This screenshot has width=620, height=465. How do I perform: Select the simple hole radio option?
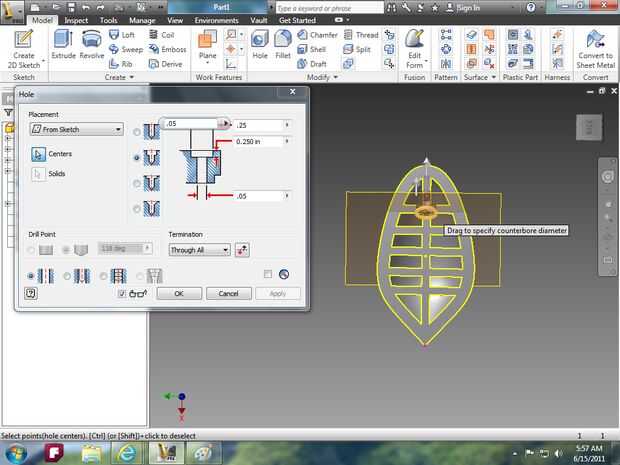point(31,276)
